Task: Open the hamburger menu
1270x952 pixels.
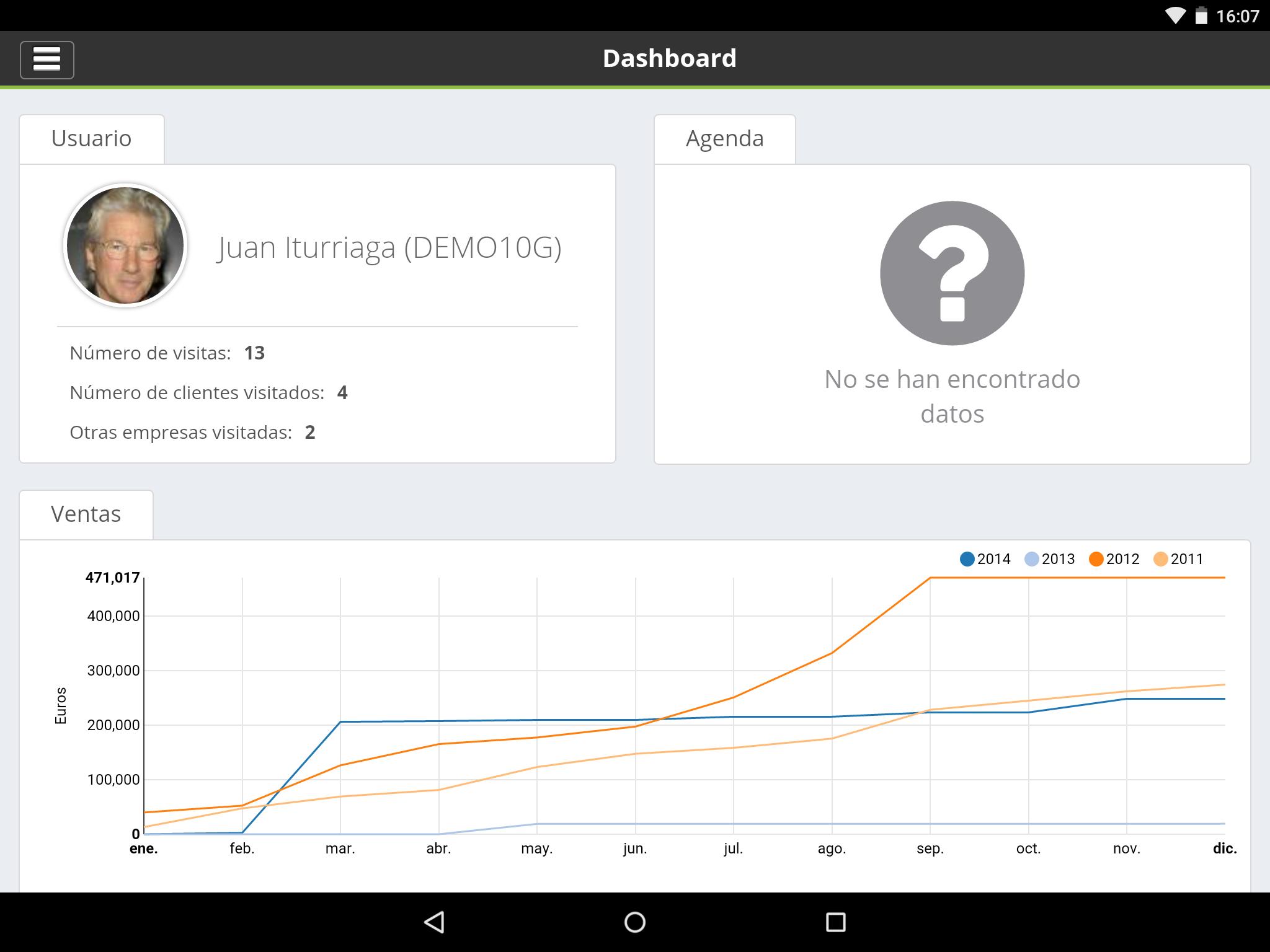Action: click(x=47, y=59)
